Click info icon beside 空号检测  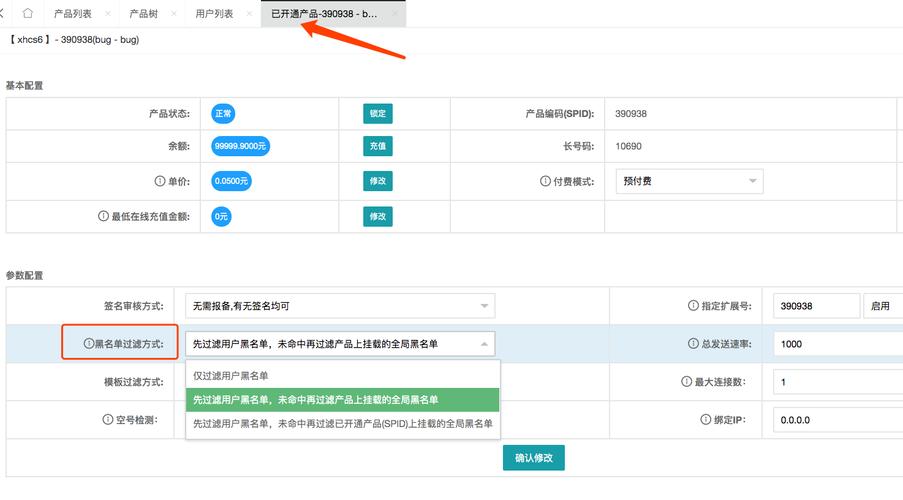coord(108,419)
